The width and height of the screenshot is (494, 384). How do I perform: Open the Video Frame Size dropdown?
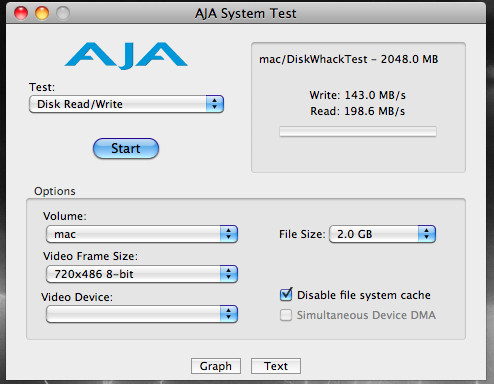[x=142, y=274]
